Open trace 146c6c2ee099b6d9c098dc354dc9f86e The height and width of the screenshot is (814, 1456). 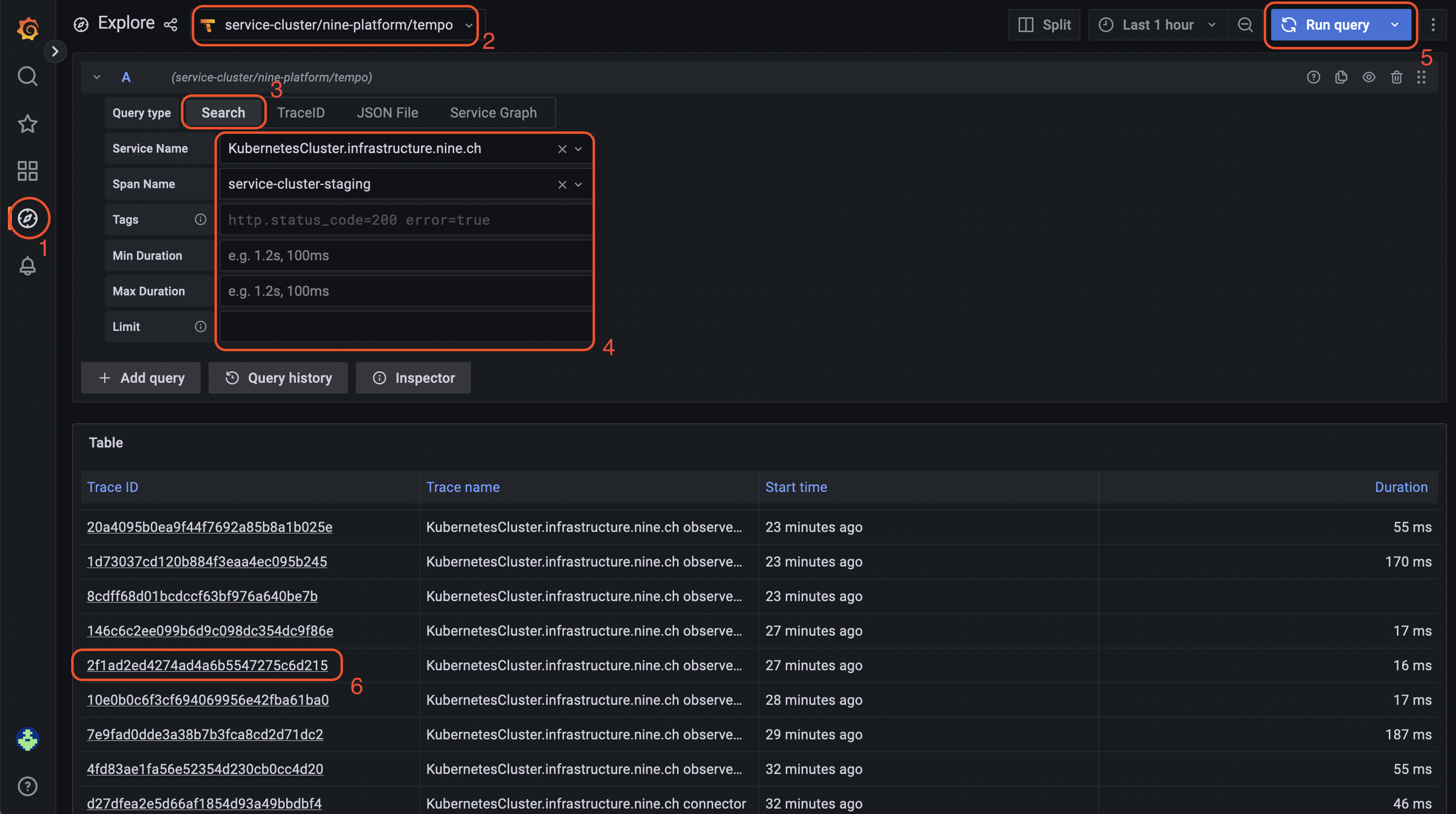pos(210,630)
